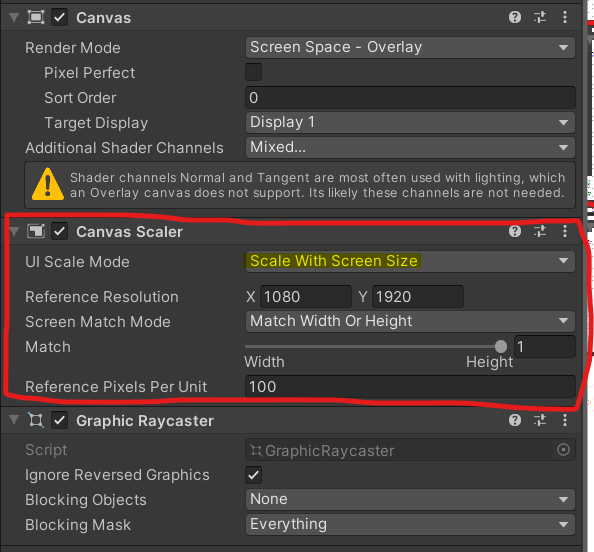Open Canvas preset settings sliders icon

click(540, 17)
